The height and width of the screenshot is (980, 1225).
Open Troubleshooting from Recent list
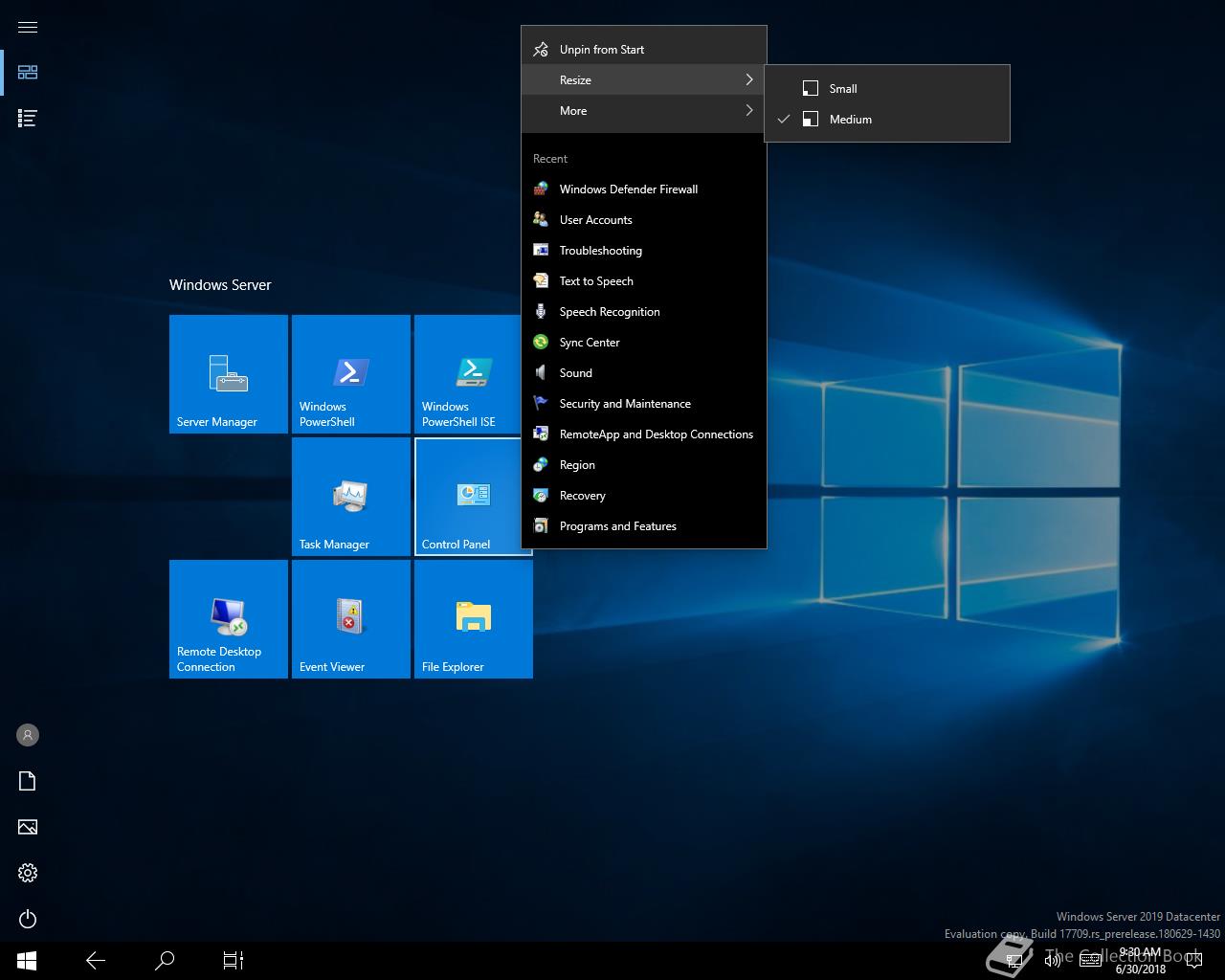(644, 250)
